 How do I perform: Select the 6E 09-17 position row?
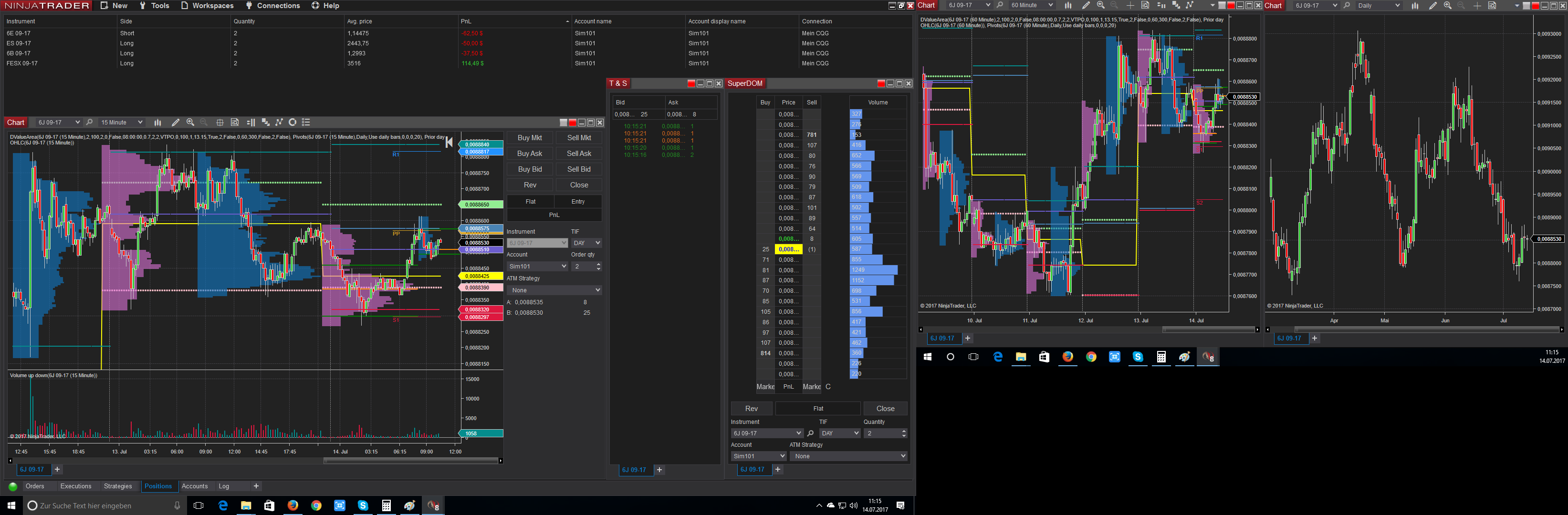pyautogui.click(x=457, y=33)
